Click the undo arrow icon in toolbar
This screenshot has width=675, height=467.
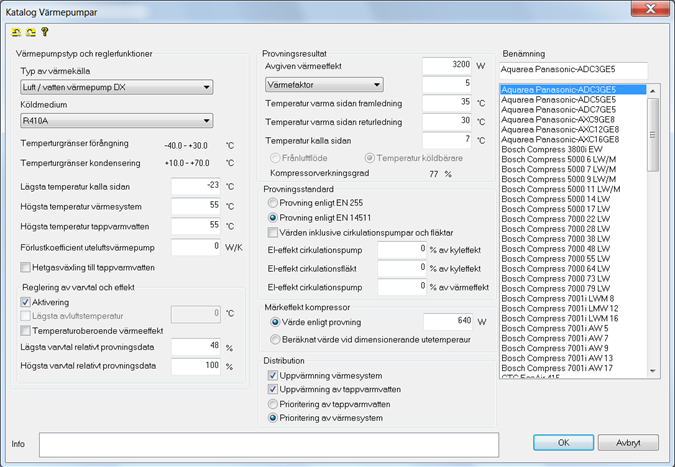click(16, 32)
